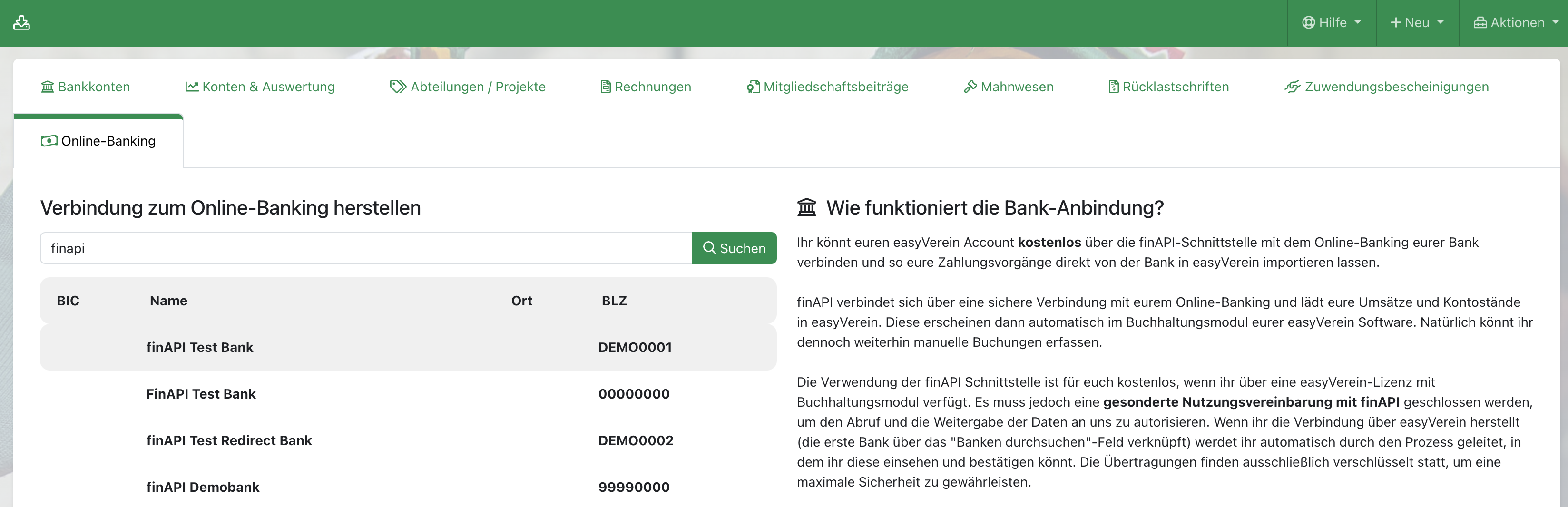Click the BLZ column header
1568x507 pixels.
pos(614,301)
